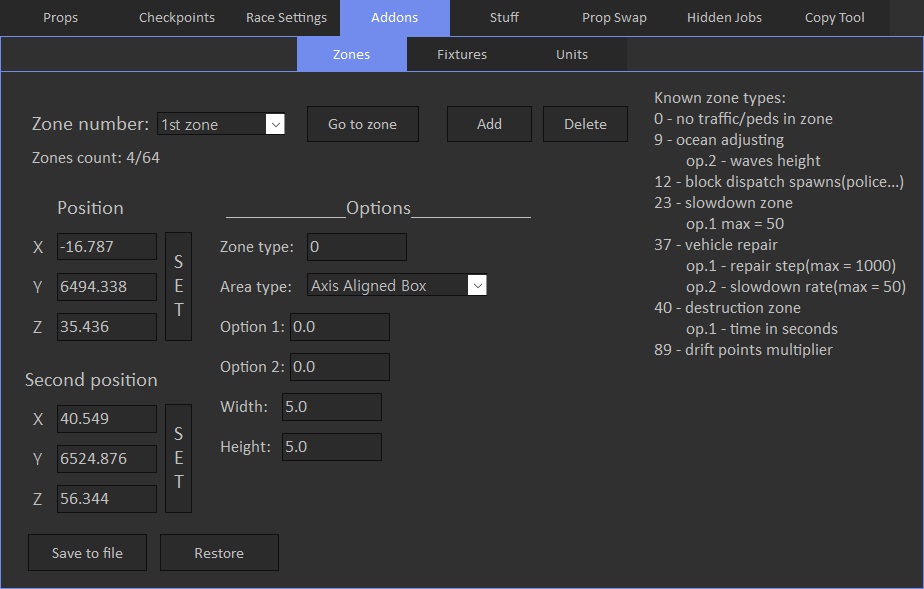Screen dimensions: 924x589
Task: Select the Copy Tool tab
Action: [x=834, y=18]
